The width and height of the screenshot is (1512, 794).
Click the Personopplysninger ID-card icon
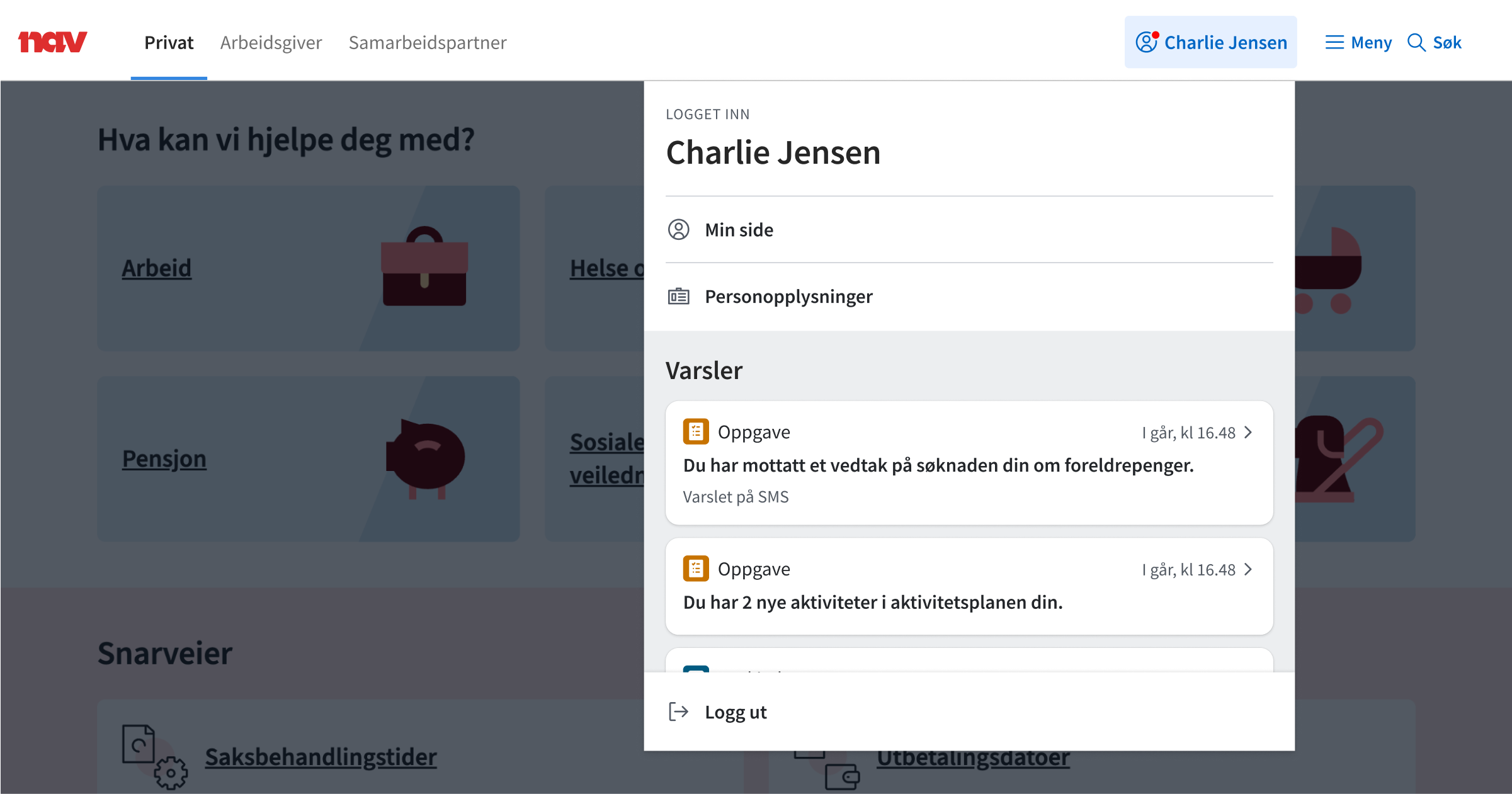pyautogui.click(x=678, y=296)
